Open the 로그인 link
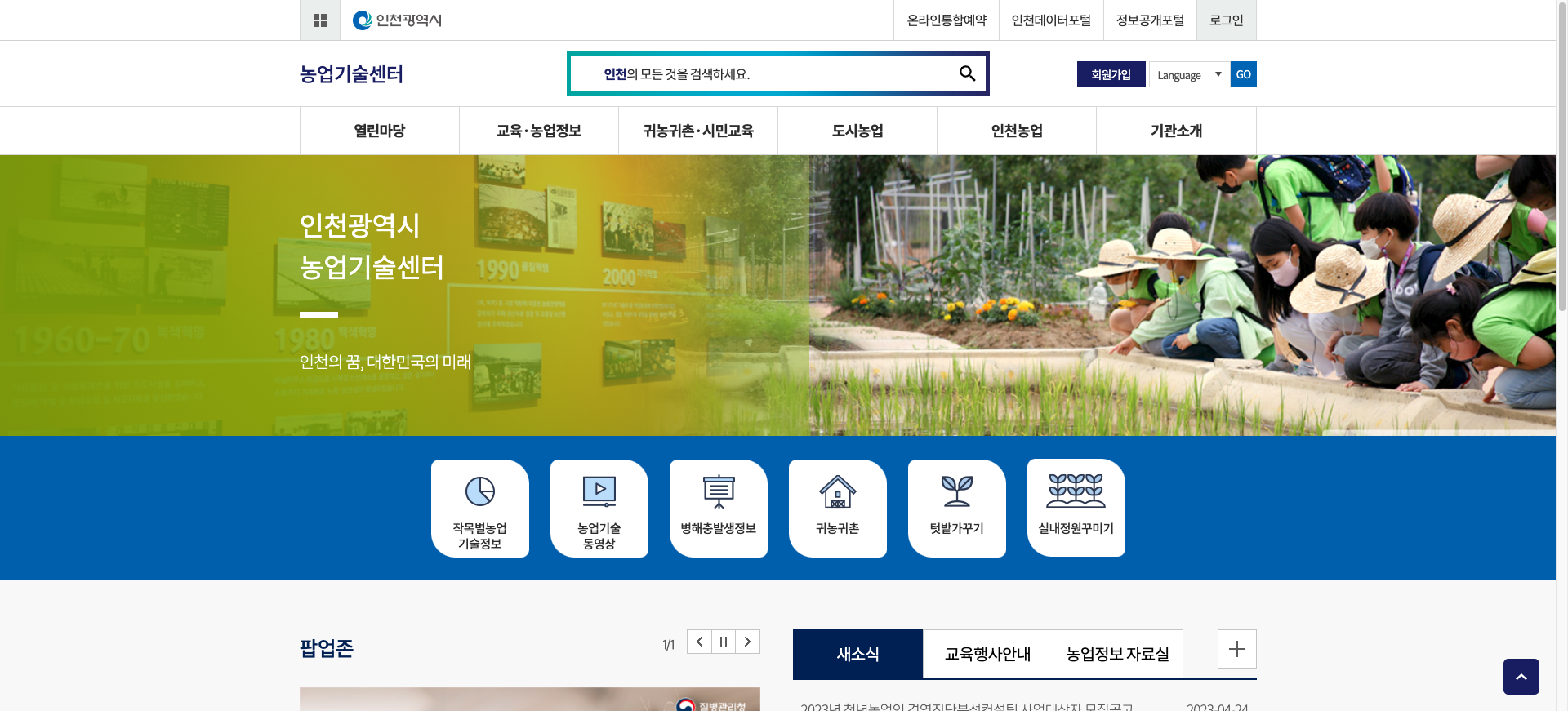 [1226, 20]
